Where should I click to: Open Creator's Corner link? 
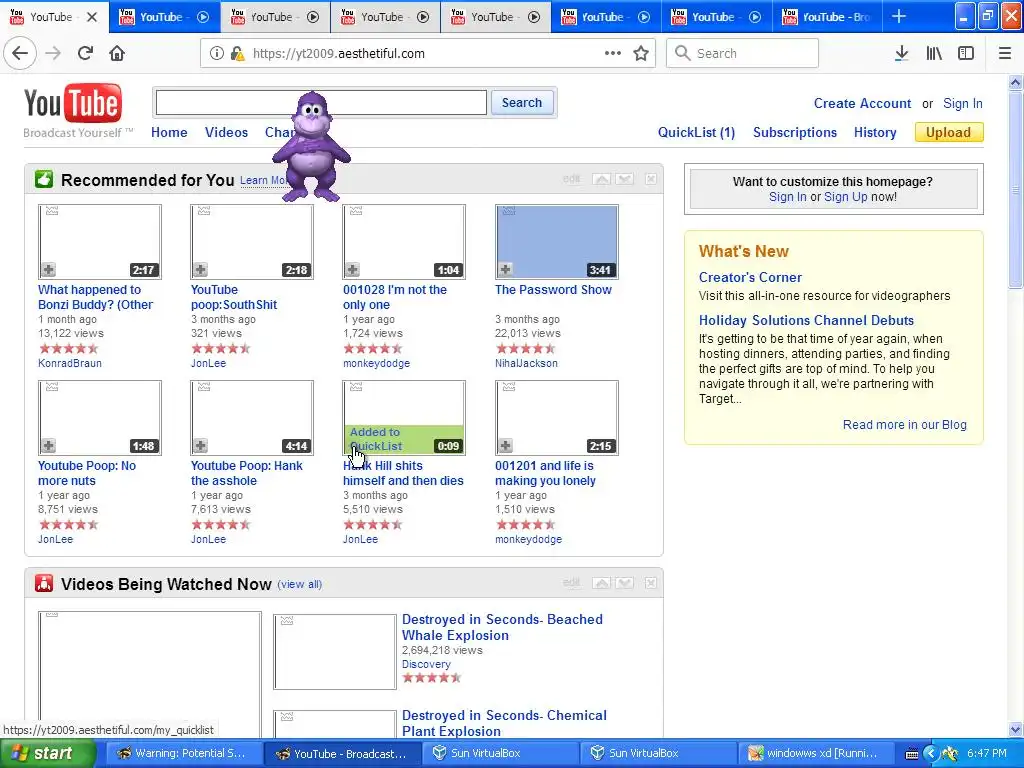click(x=750, y=277)
